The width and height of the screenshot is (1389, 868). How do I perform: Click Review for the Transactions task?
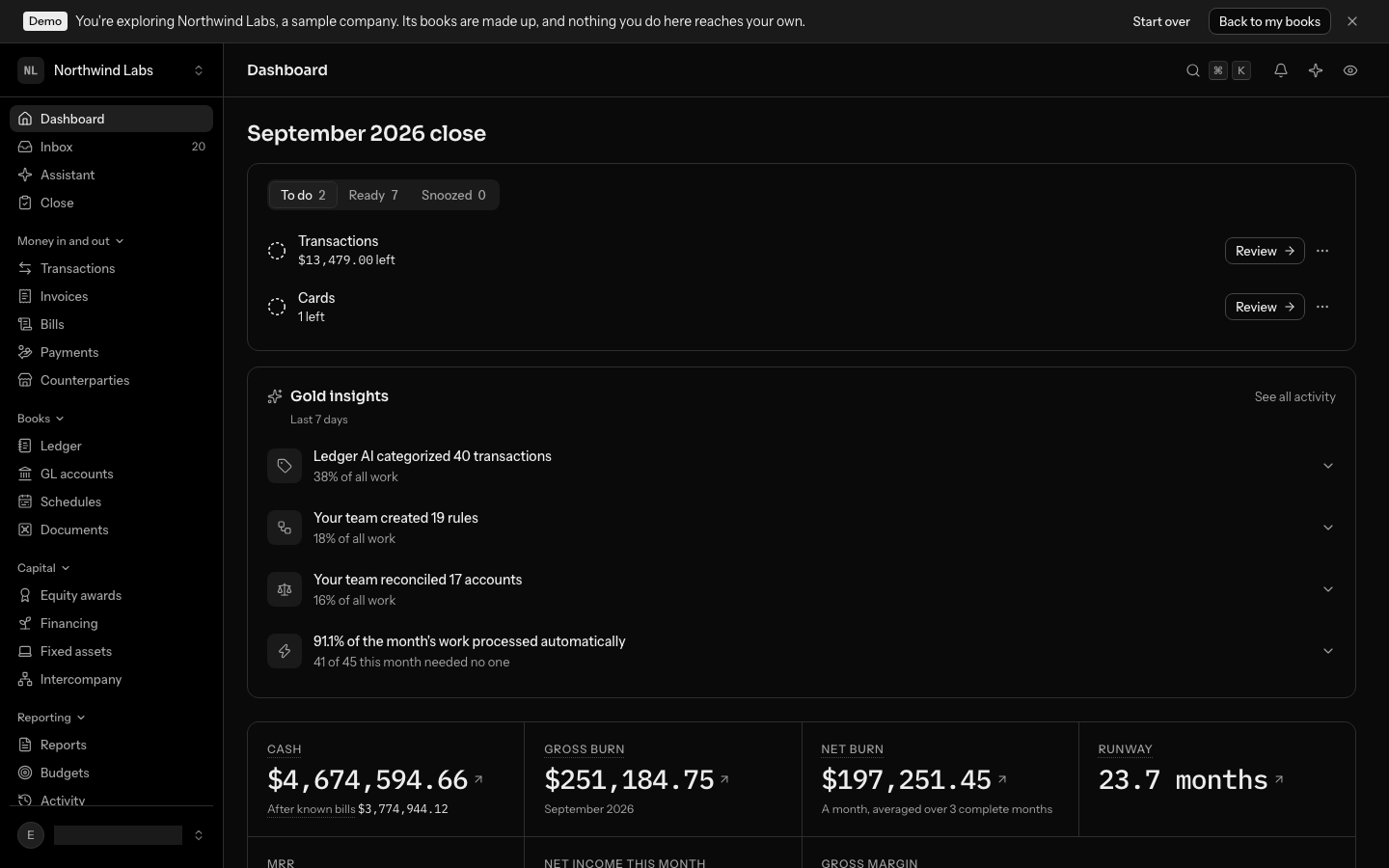point(1265,251)
